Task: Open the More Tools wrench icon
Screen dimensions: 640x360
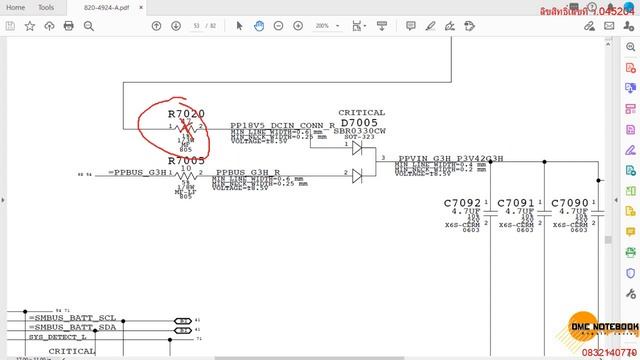Action: pos(631,293)
